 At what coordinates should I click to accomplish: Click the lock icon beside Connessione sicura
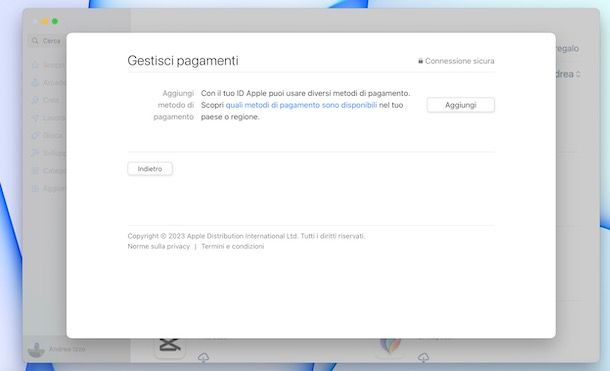coord(421,61)
